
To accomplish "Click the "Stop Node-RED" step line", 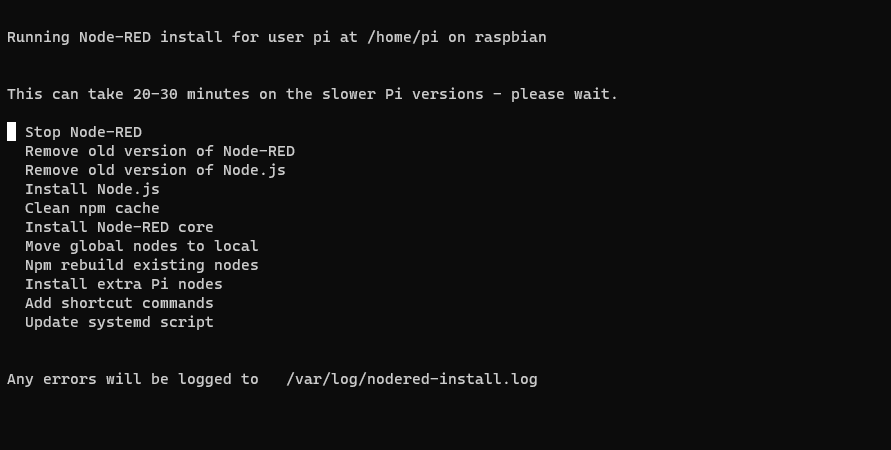I will click(x=83, y=132).
